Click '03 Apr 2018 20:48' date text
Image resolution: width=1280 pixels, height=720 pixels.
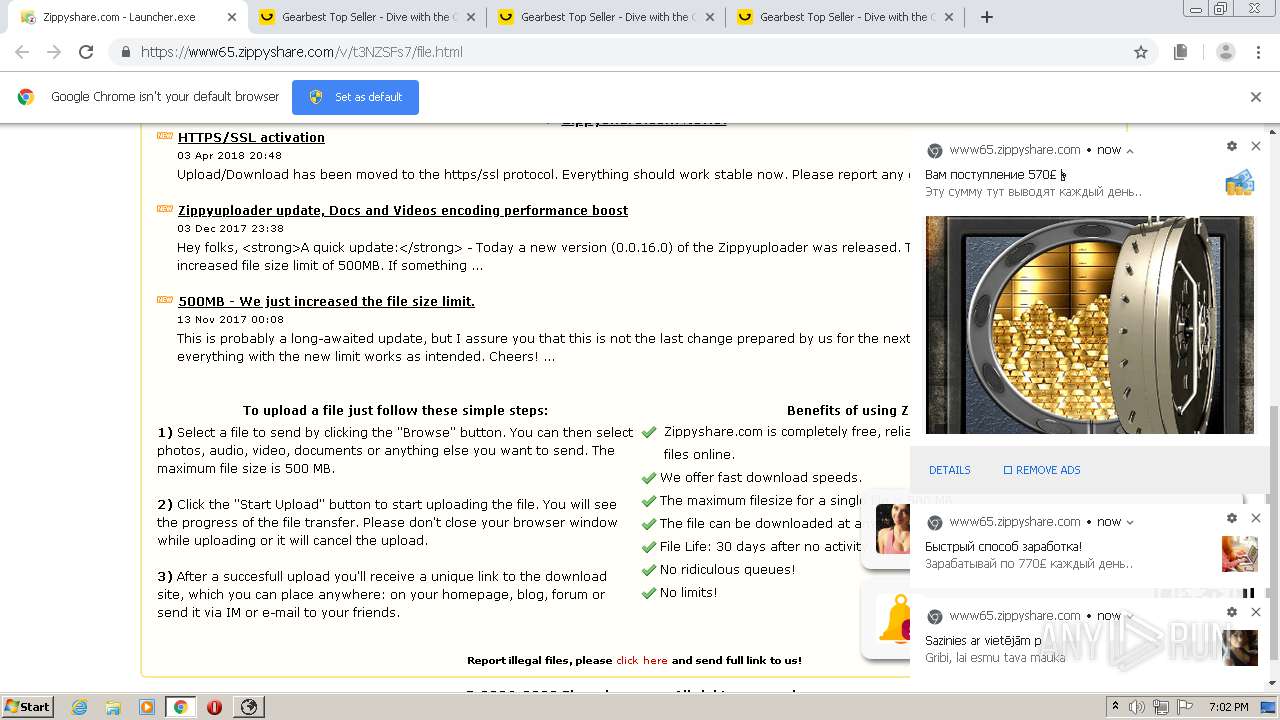[230, 156]
